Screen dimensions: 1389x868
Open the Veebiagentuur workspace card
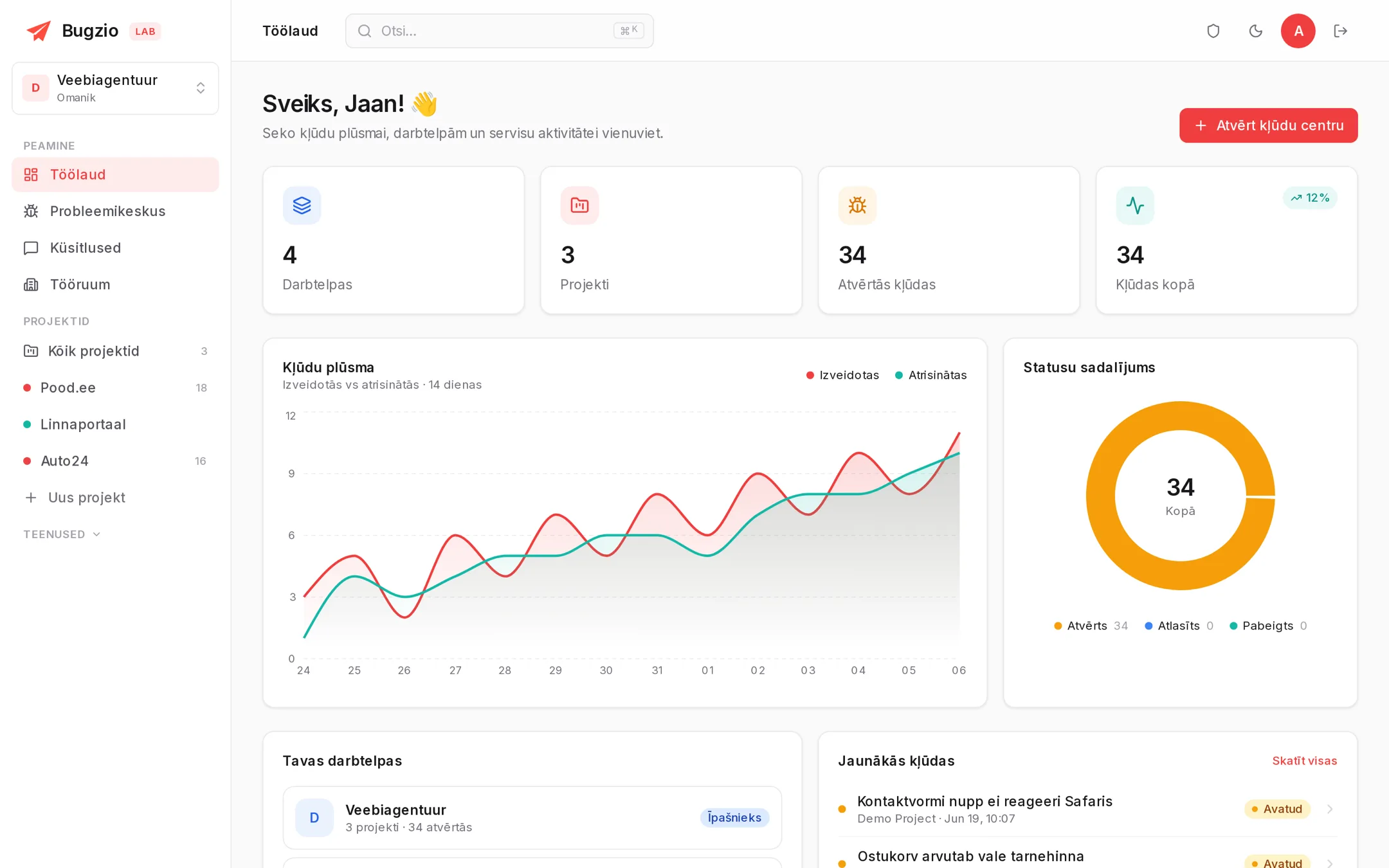click(532, 818)
